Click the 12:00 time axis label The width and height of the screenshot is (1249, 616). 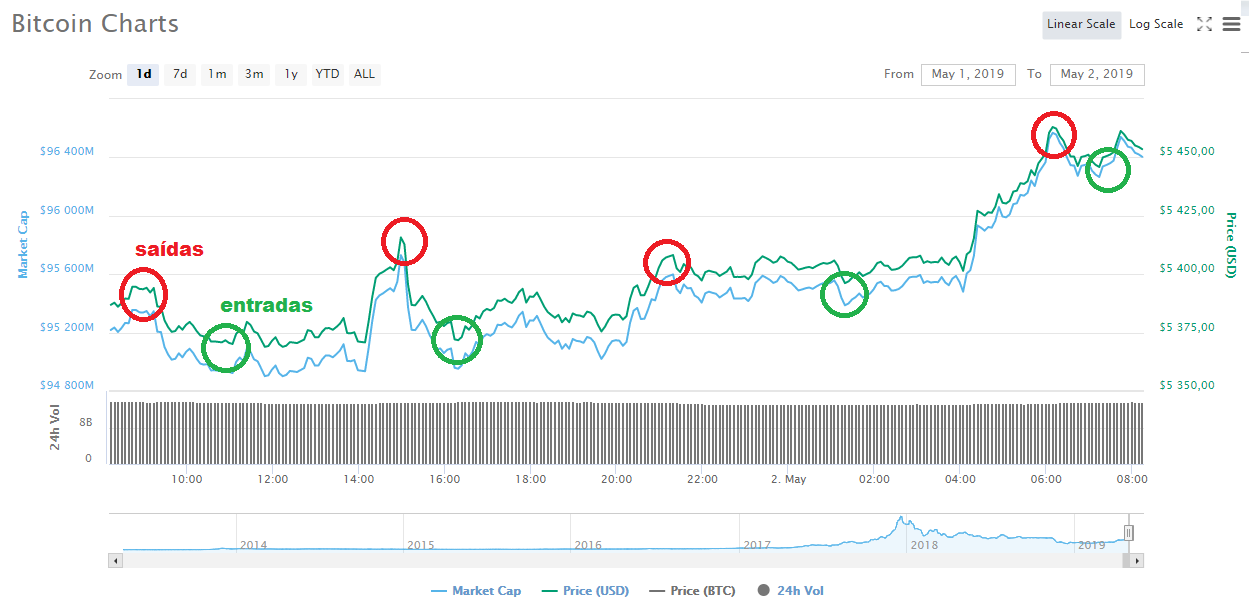point(273,479)
